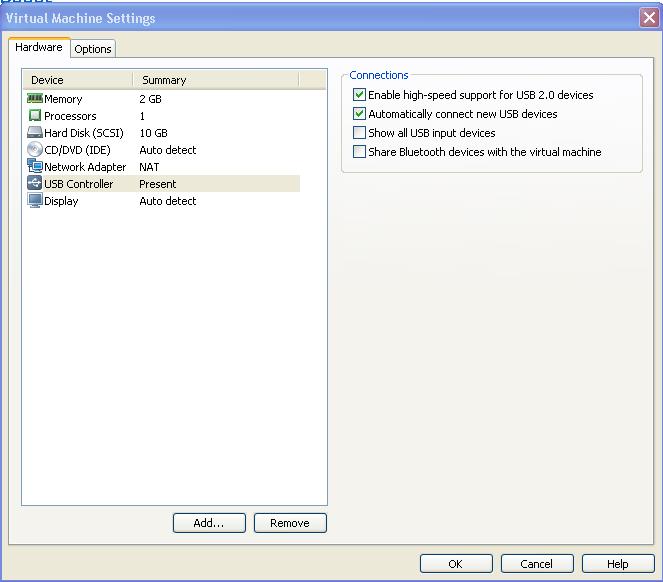The image size is (663, 582).
Task: Click the Processors chip icon
Action: (x=35, y=115)
